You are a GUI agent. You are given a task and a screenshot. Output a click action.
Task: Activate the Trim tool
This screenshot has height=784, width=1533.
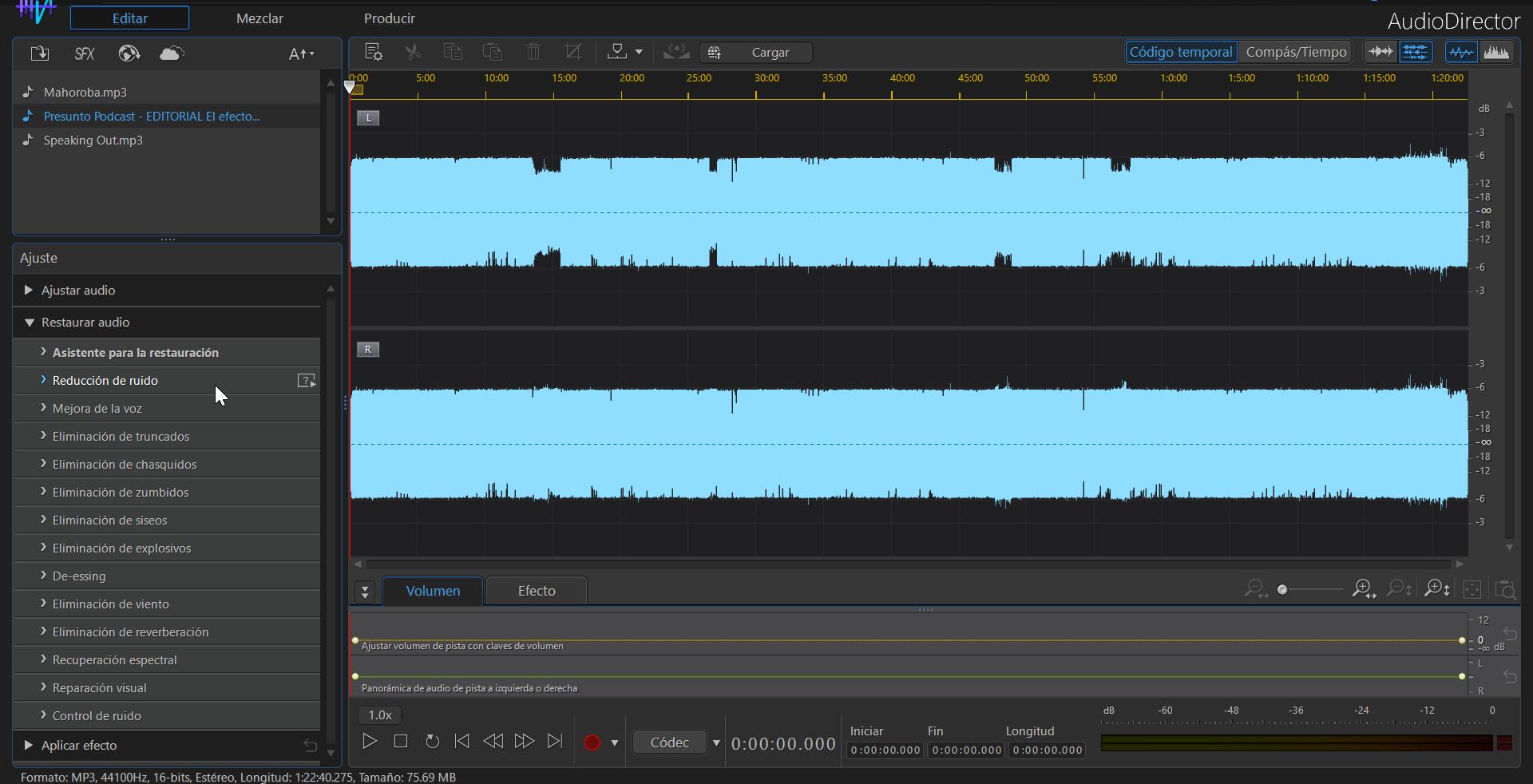point(572,52)
